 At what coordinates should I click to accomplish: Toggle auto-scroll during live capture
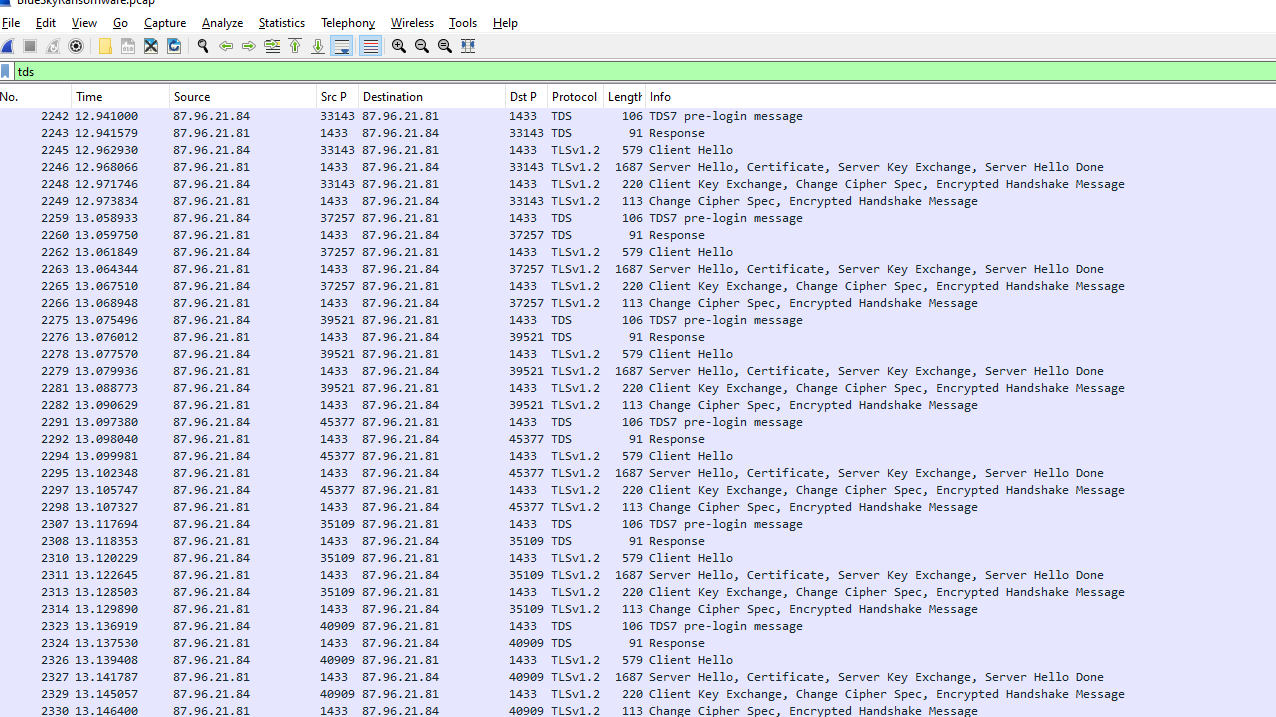coord(342,46)
